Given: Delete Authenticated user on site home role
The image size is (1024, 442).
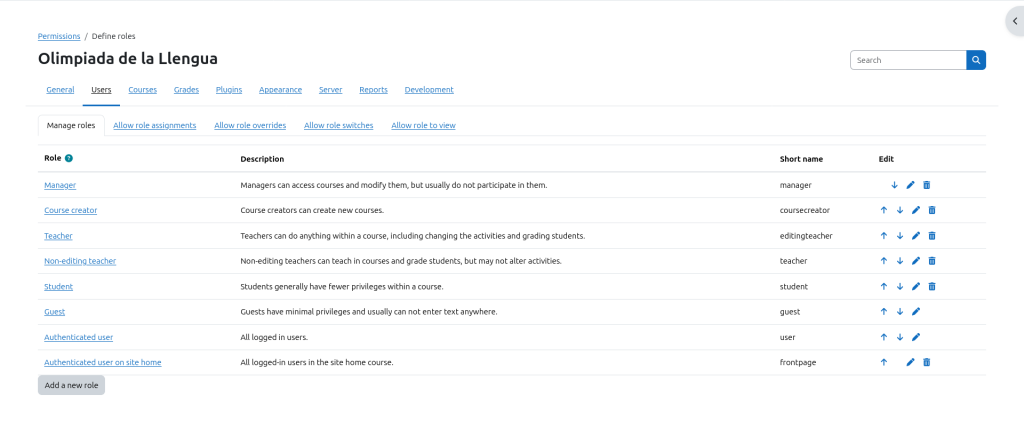Looking at the screenshot, I should 926,362.
